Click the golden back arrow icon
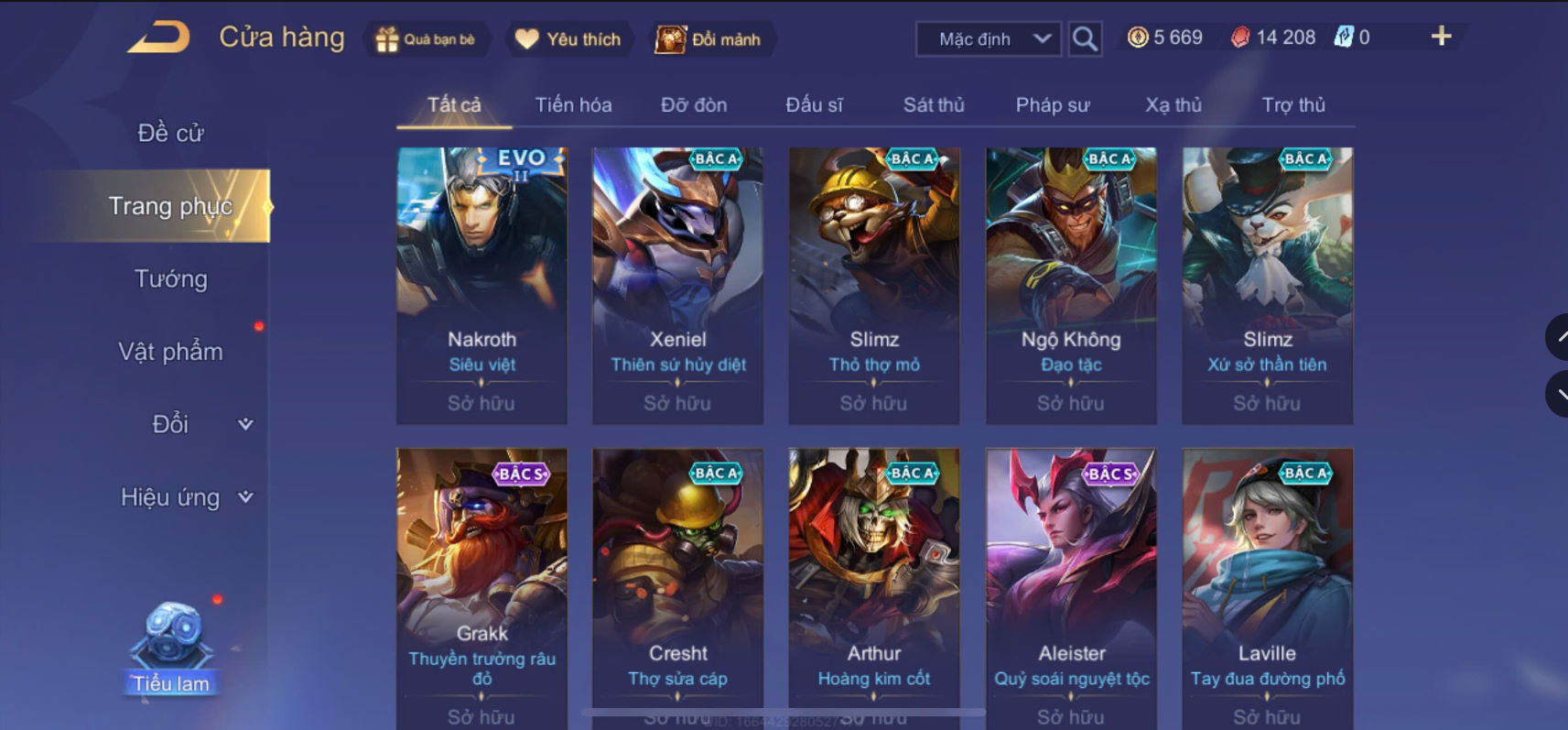This screenshot has height=730, width=1568. (158, 38)
